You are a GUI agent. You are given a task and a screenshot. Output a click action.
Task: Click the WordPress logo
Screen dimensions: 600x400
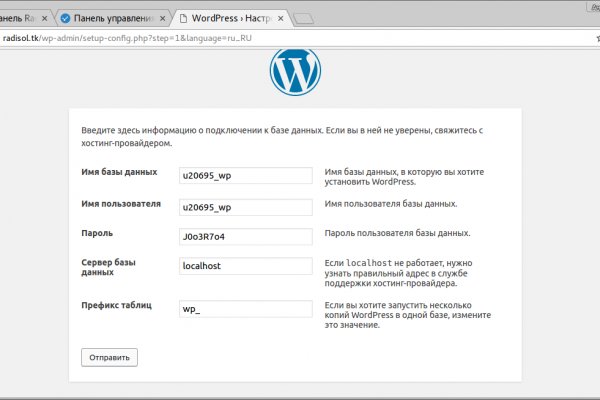[296, 71]
